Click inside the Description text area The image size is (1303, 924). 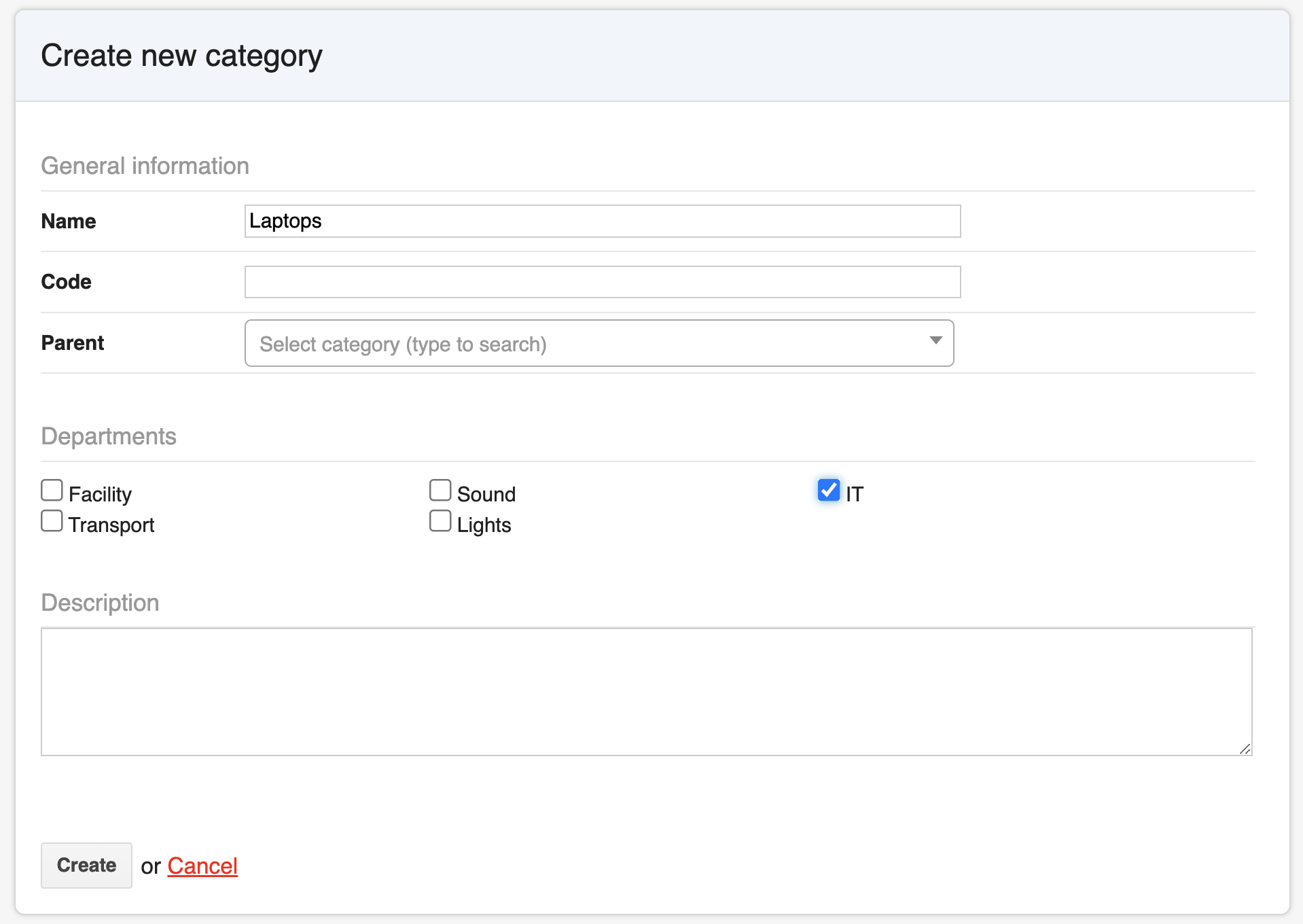click(x=645, y=692)
